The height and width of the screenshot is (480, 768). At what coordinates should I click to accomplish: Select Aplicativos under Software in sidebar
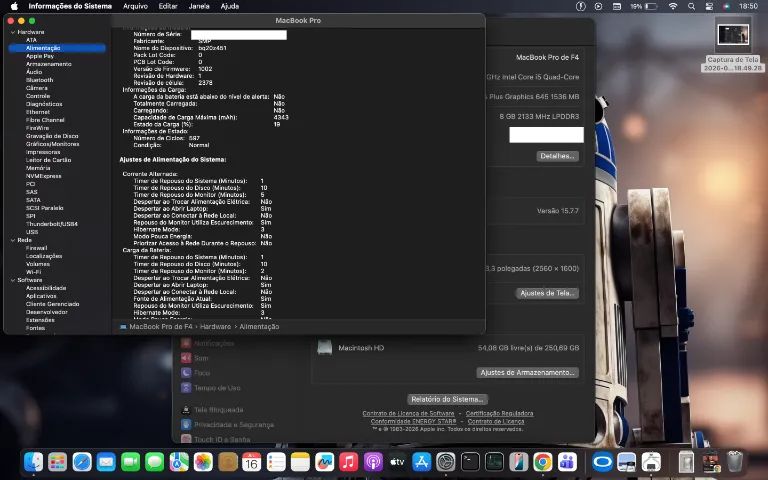pyautogui.click(x=41, y=296)
